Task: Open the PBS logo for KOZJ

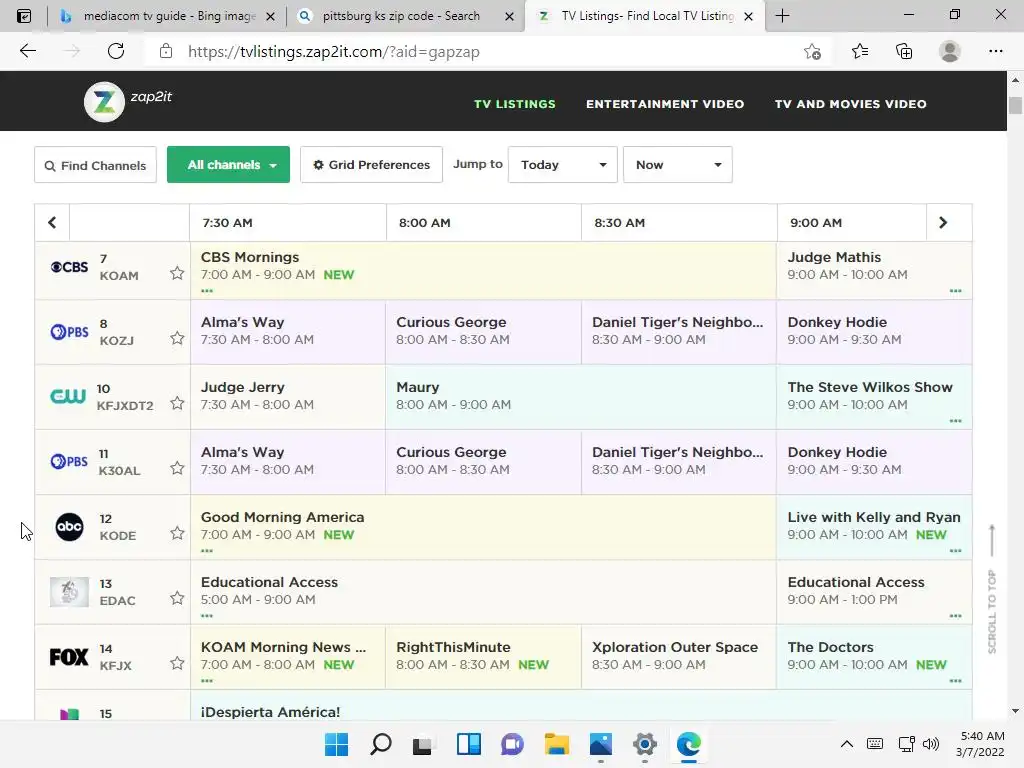Action: (69, 332)
